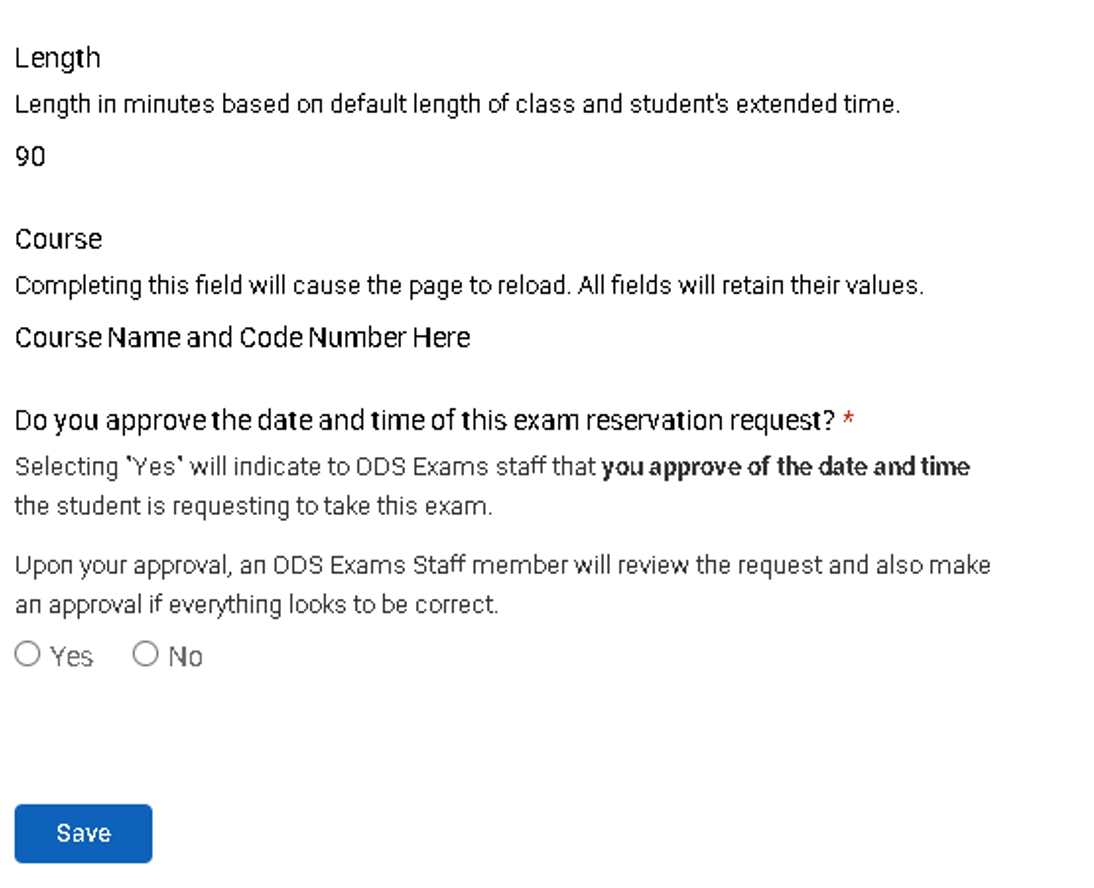Decline the exam request by choosing No

146,652
